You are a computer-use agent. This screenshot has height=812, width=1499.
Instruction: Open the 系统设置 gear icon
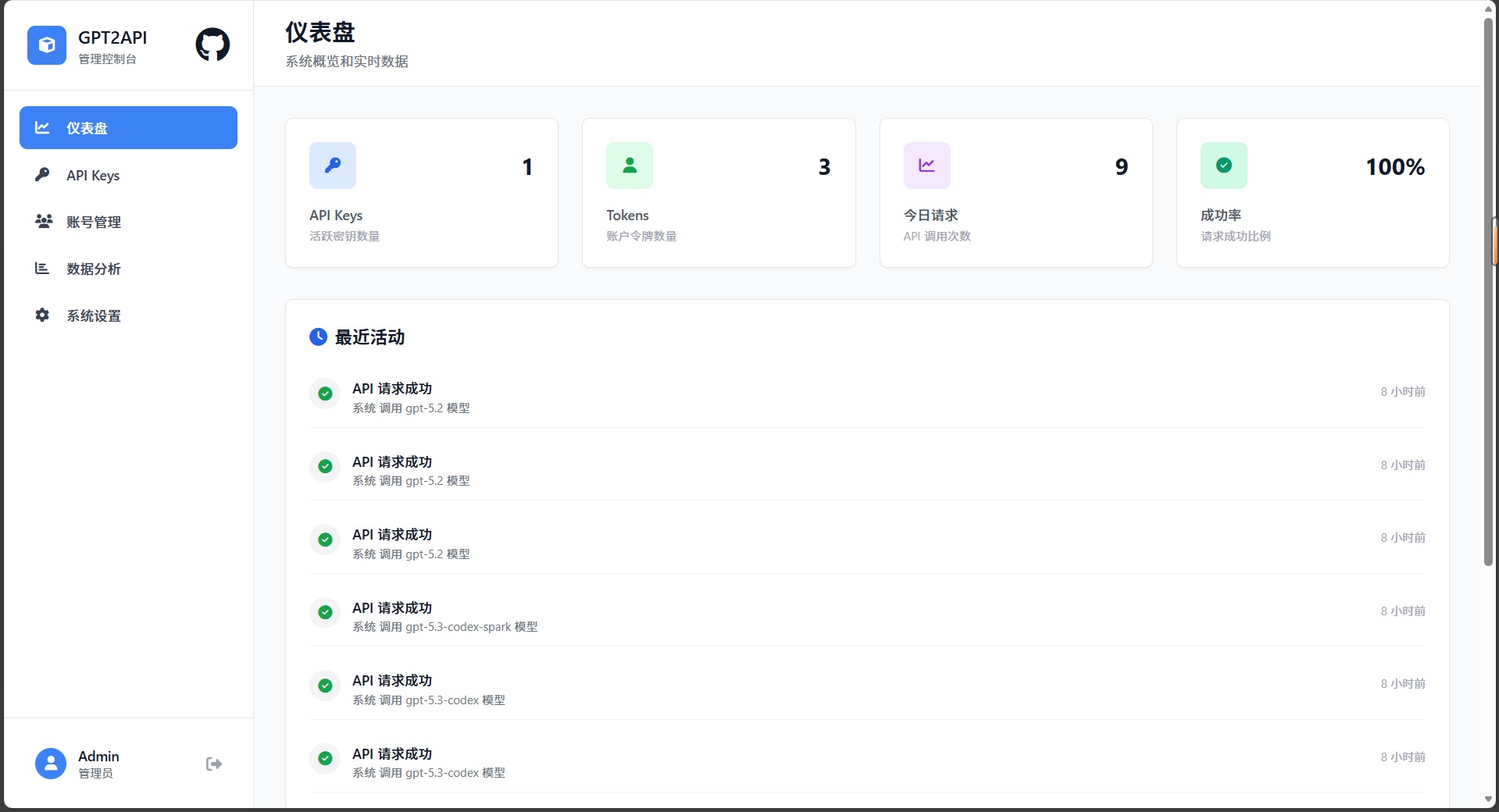[43, 315]
